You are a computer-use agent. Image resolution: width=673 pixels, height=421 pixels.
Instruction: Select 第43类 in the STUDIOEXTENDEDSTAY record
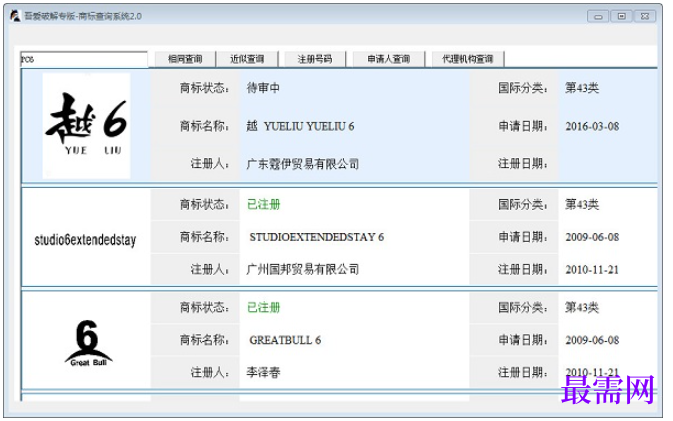[582, 204]
